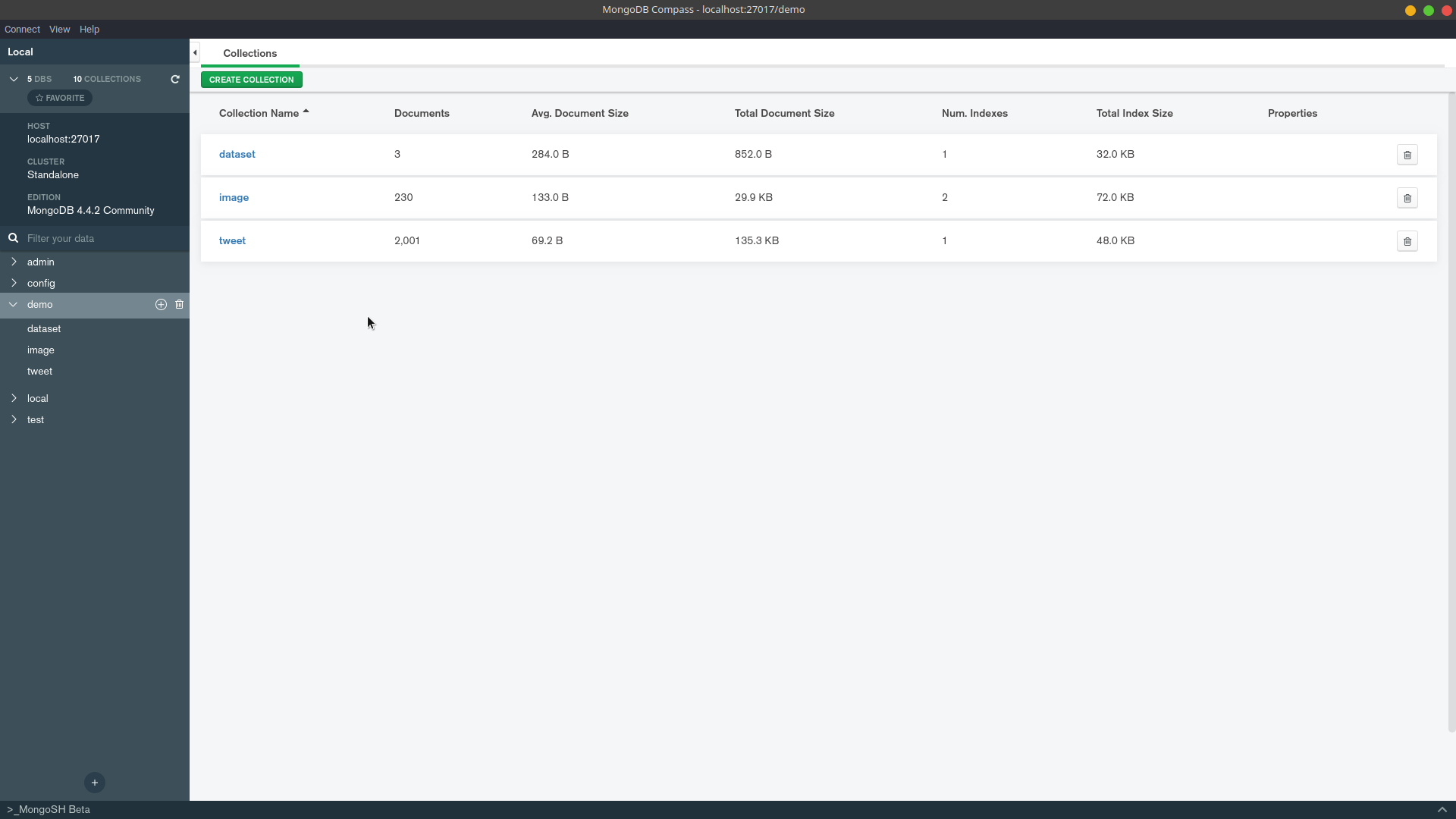Focus the Filter your data field
This screenshot has height=819, width=1456.
point(99,238)
